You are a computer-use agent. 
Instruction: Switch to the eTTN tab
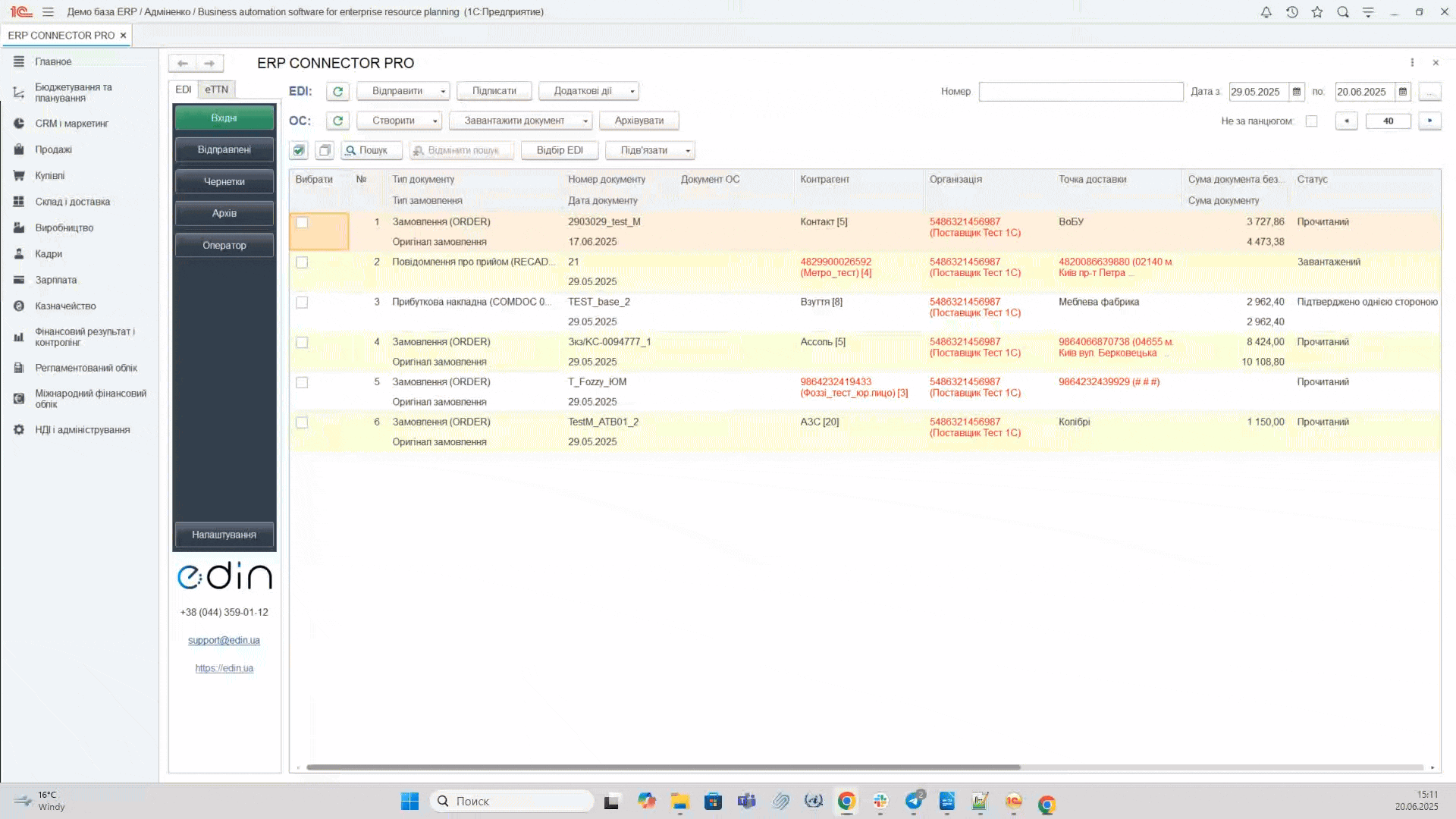pyautogui.click(x=216, y=89)
